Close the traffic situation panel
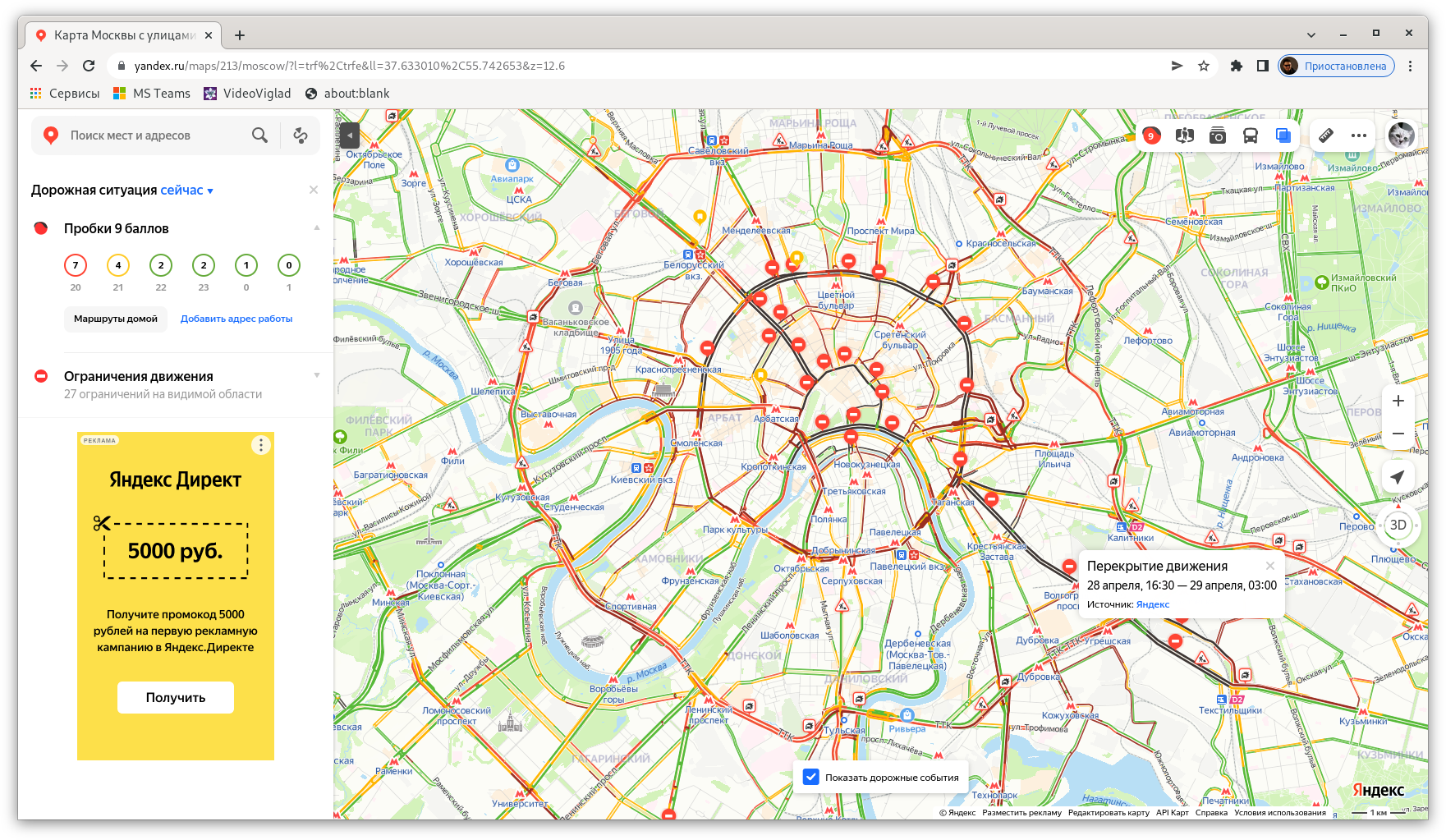 point(313,190)
